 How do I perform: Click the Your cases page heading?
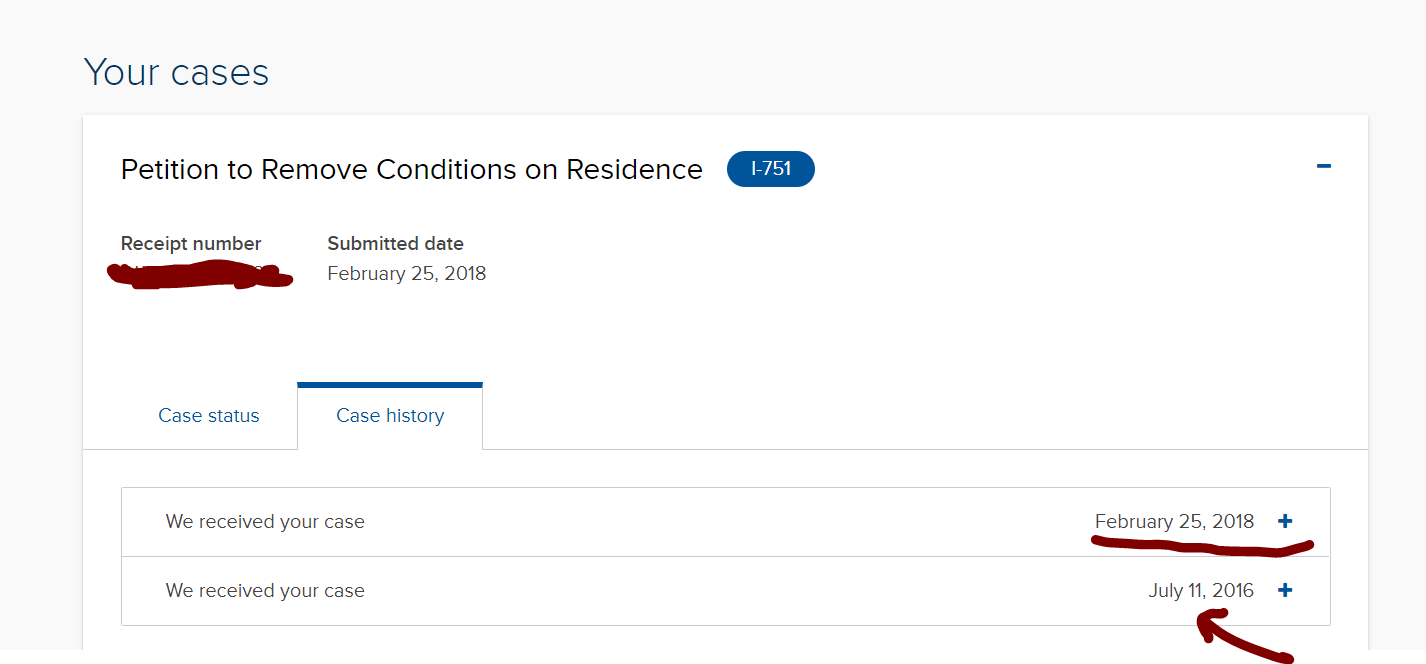point(176,73)
